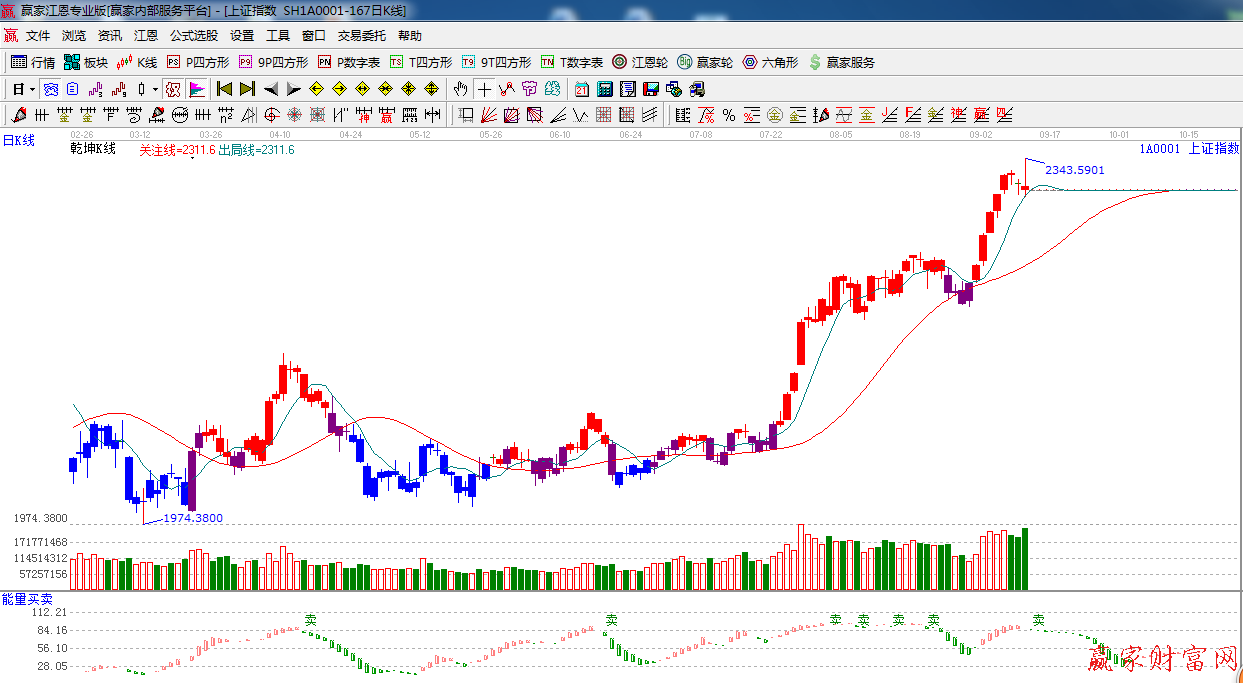Toggle the crosshair cursor button
The width and height of the screenshot is (1243, 683).
[484, 89]
